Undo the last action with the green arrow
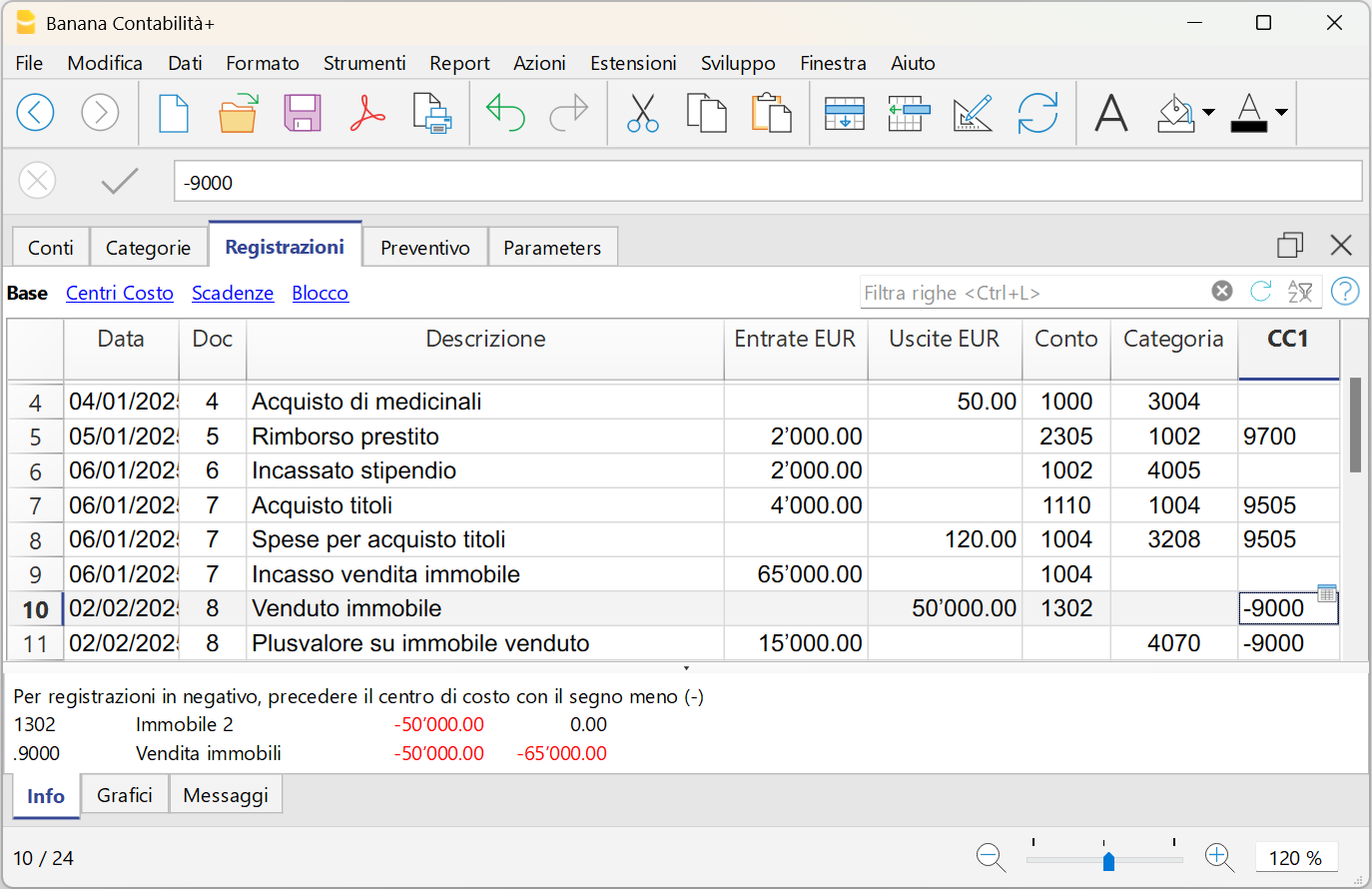The image size is (1372, 889). (505, 112)
